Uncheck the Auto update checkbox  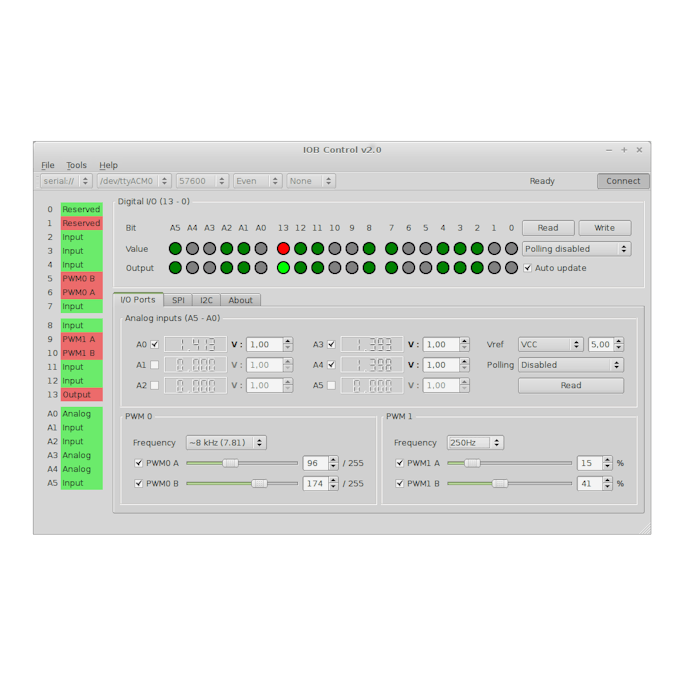coord(527,268)
